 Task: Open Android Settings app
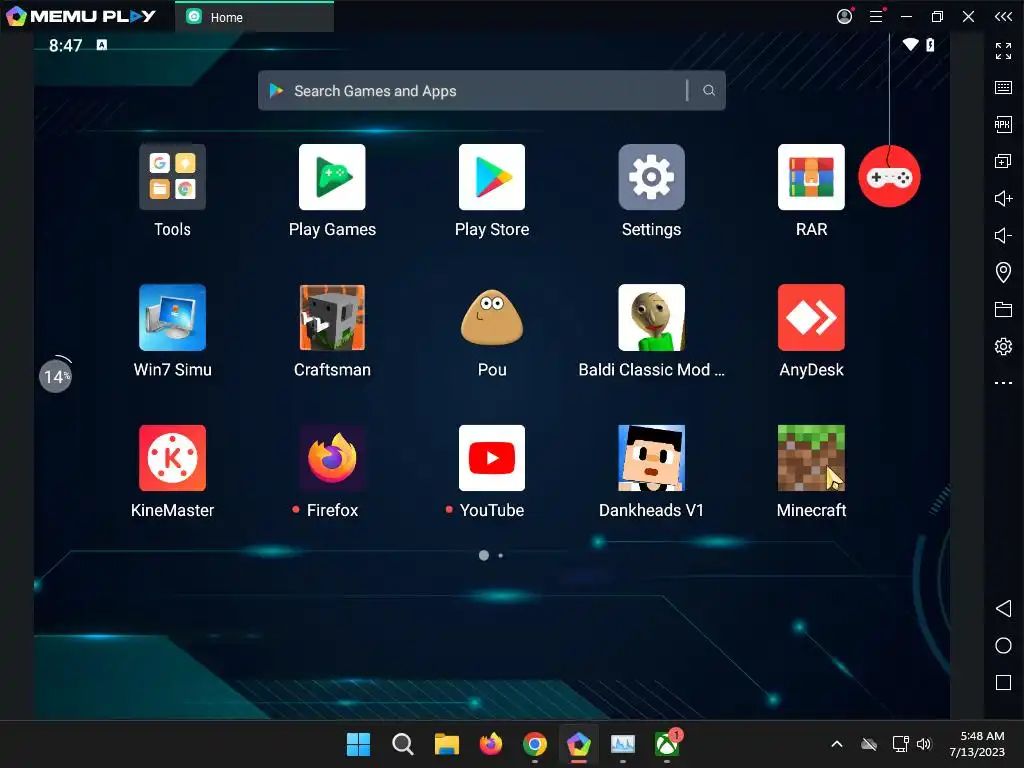[651, 178]
